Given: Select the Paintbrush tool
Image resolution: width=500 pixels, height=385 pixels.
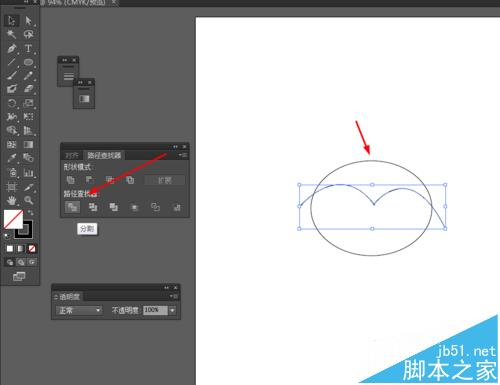Looking at the screenshot, I should pyautogui.click(x=11, y=76).
